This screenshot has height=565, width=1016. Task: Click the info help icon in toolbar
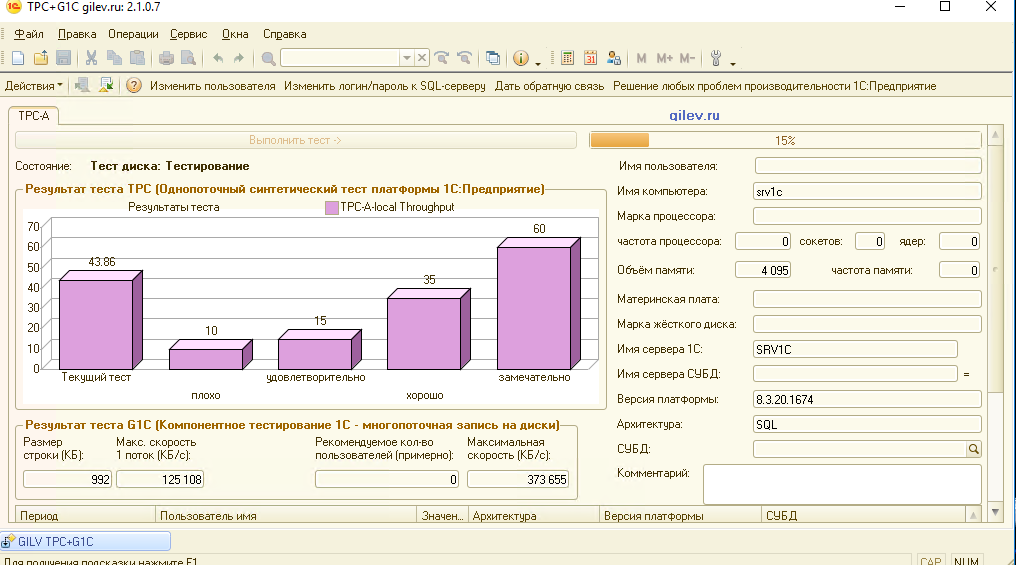click(520, 58)
